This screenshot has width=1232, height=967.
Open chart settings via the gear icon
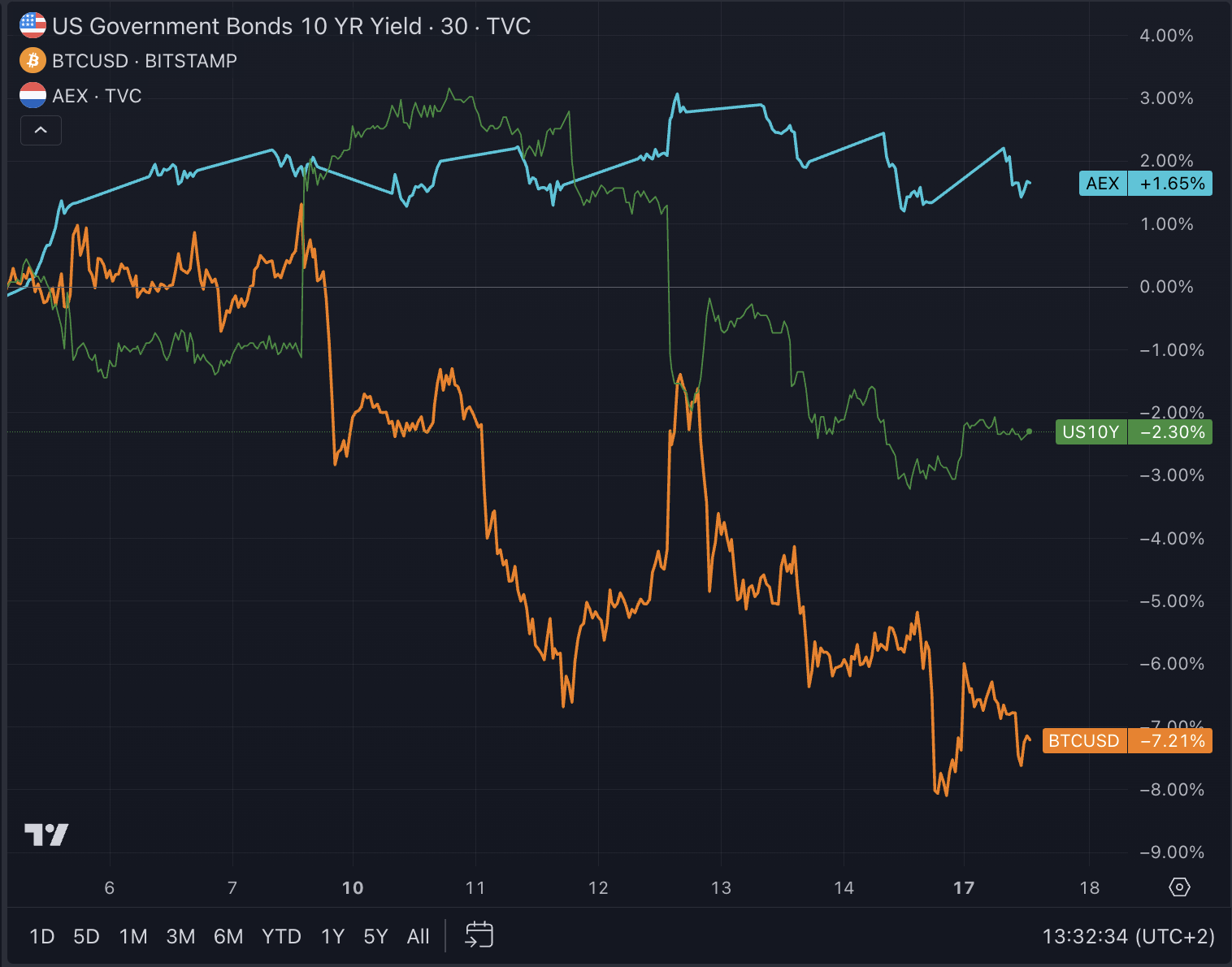click(x=1180, y=887)
